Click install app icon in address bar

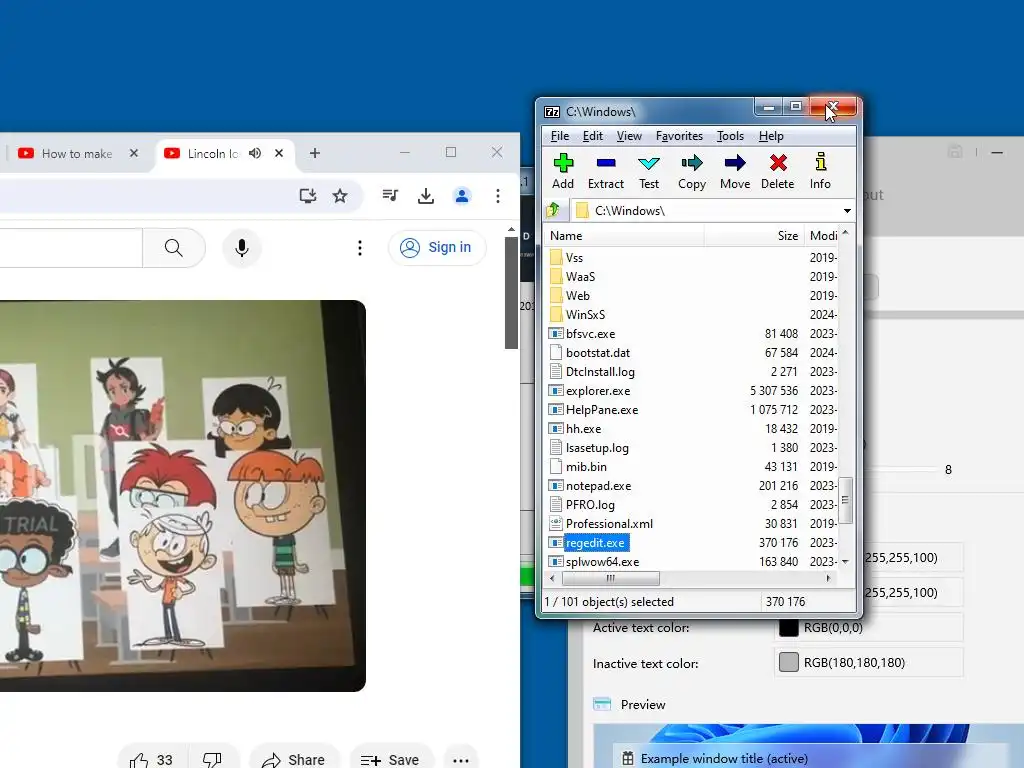coord(308,195)
